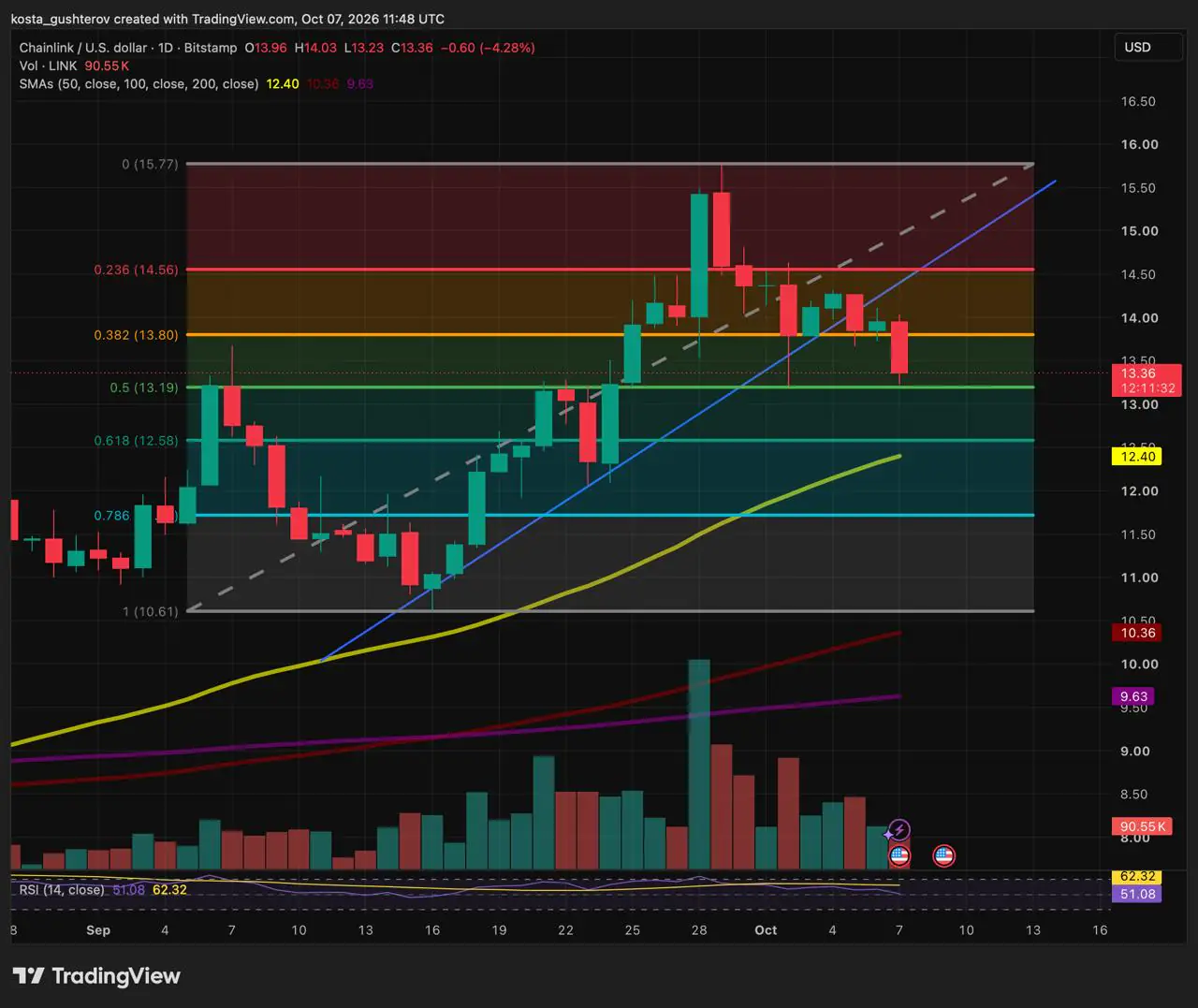The image size is (1198, 1008).
Task: Click the 15.00 price axis label
Action: (x=1140, y=231)
